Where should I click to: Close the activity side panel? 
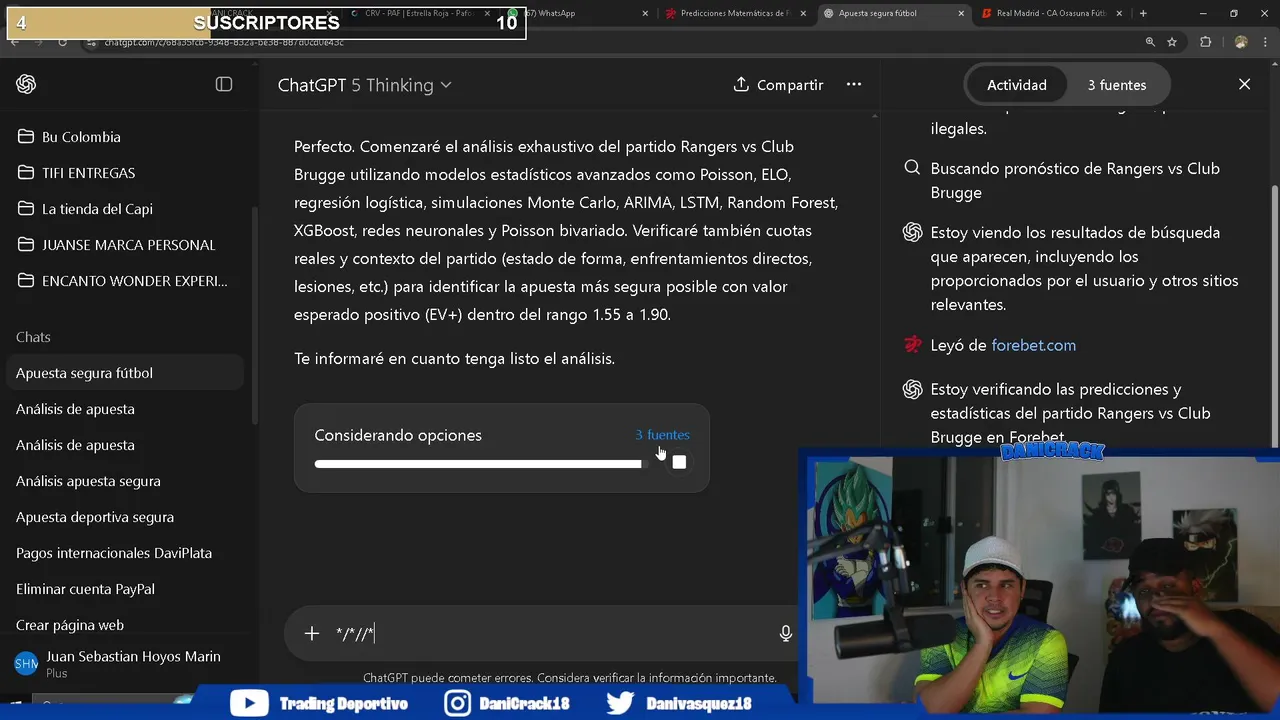[x=1245, y=85]
